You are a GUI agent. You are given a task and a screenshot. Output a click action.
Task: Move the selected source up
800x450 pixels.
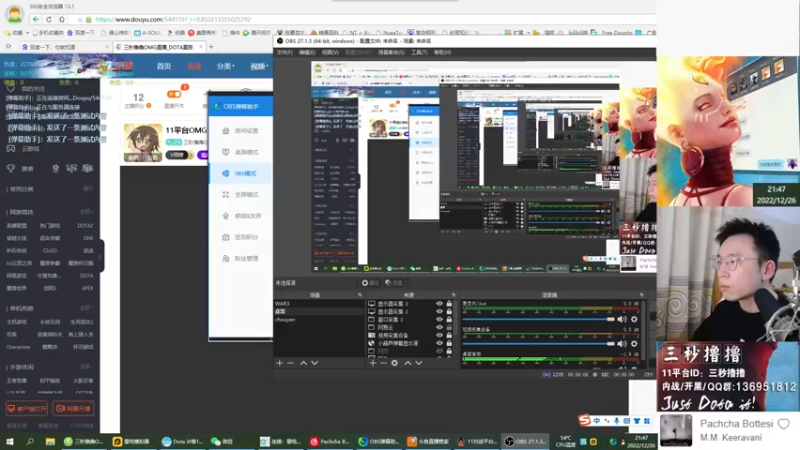[x=408, y=363]
